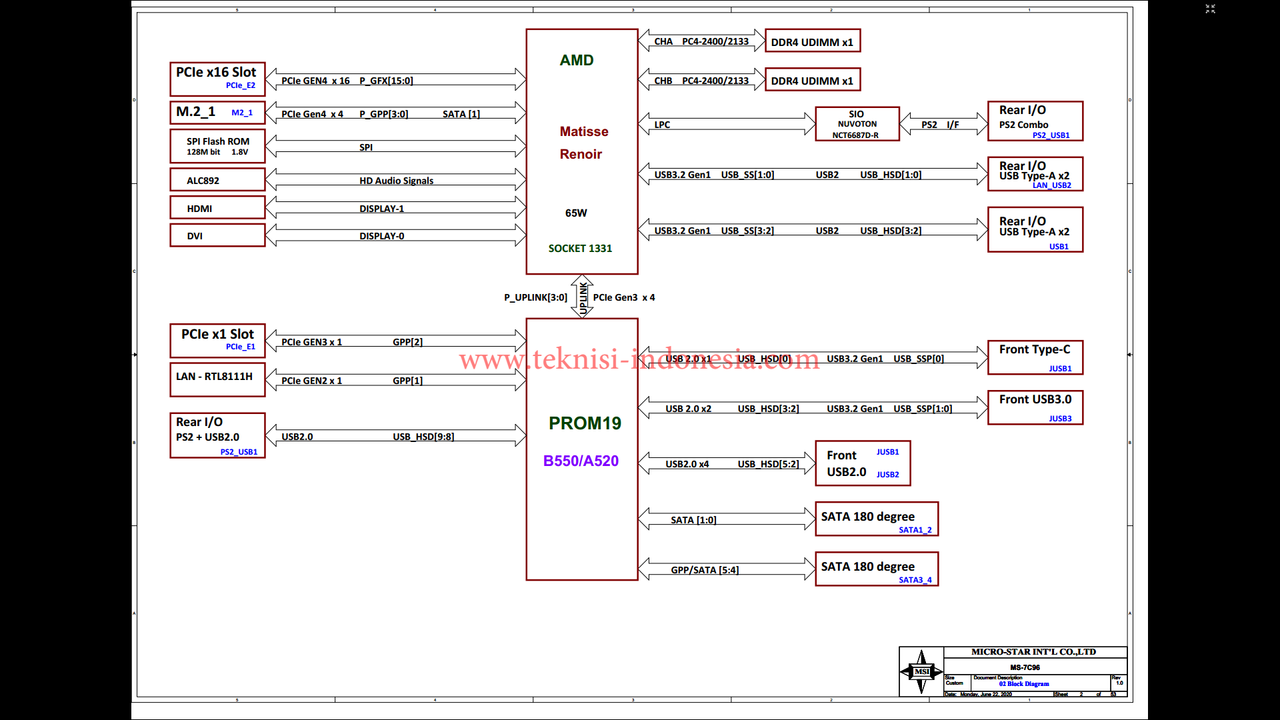Image resolution: width=1280 pixels, height=720 pixels.
Task: Click the 'MS-7C96' model number
Action: tap(1023, 667)
